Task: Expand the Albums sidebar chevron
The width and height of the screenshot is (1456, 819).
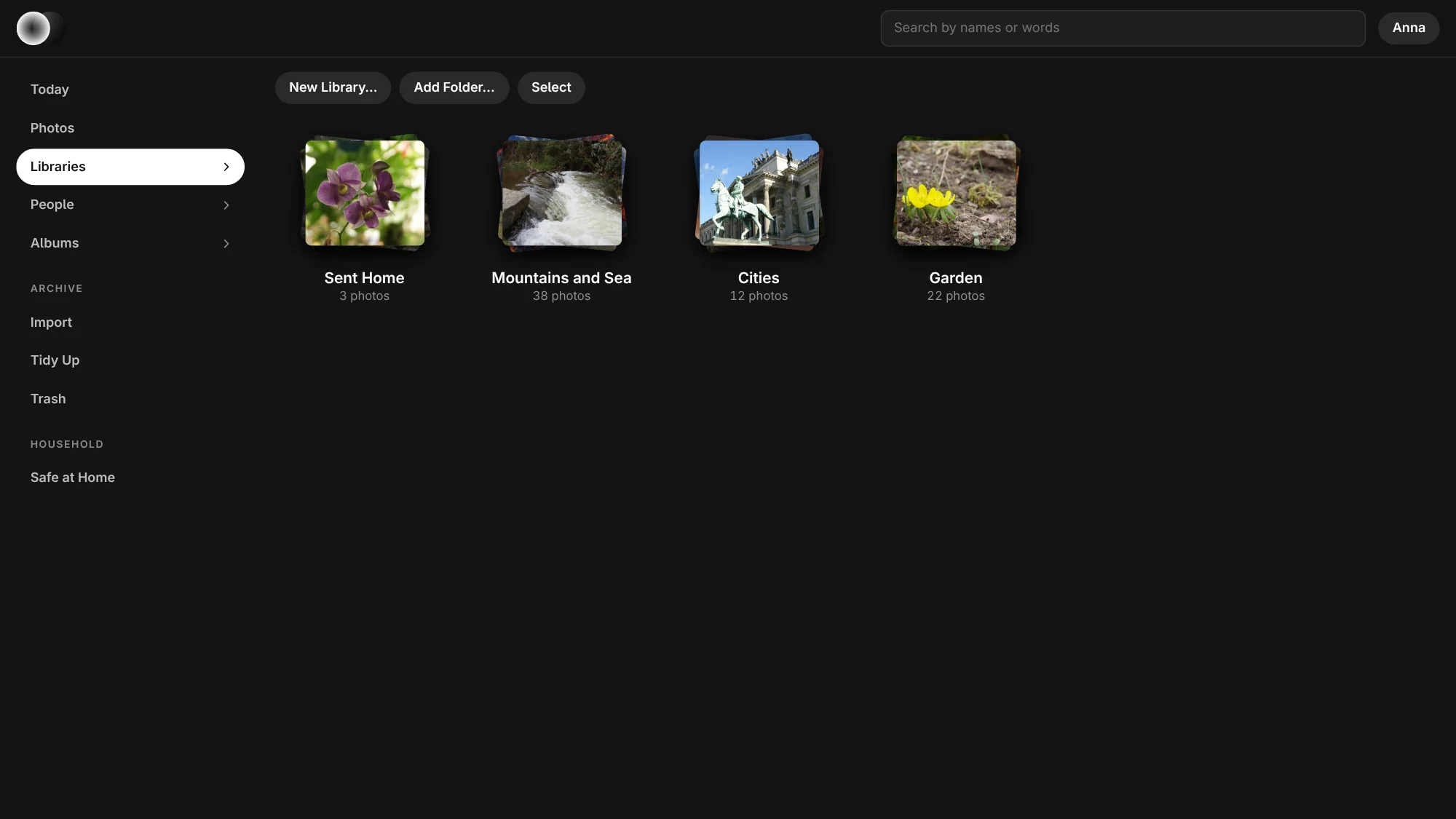Action: (x=226, y=244)
